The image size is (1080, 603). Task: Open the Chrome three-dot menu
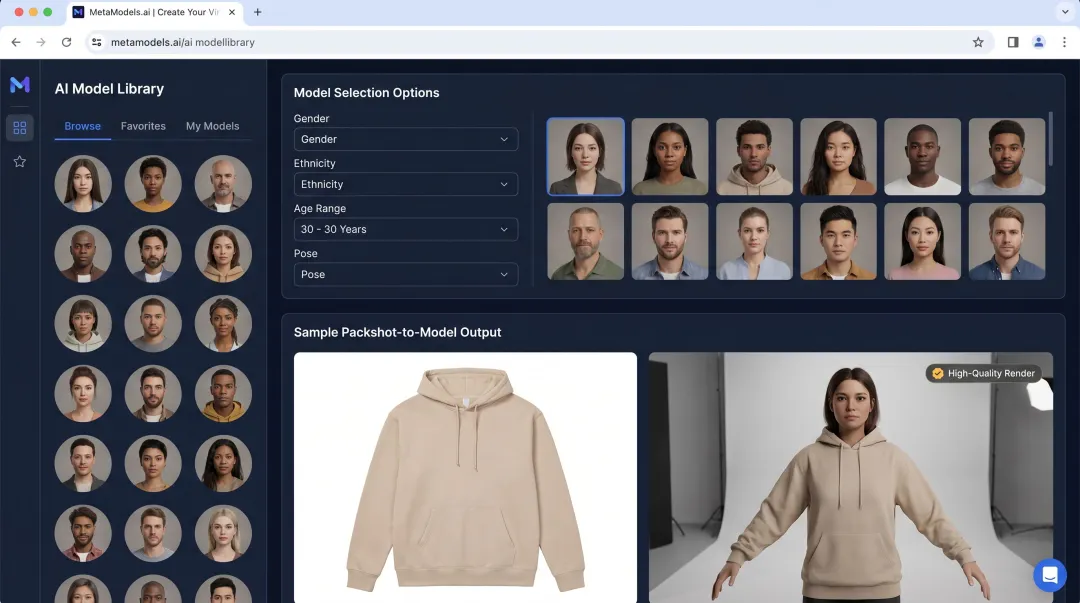coord(1064,42)
